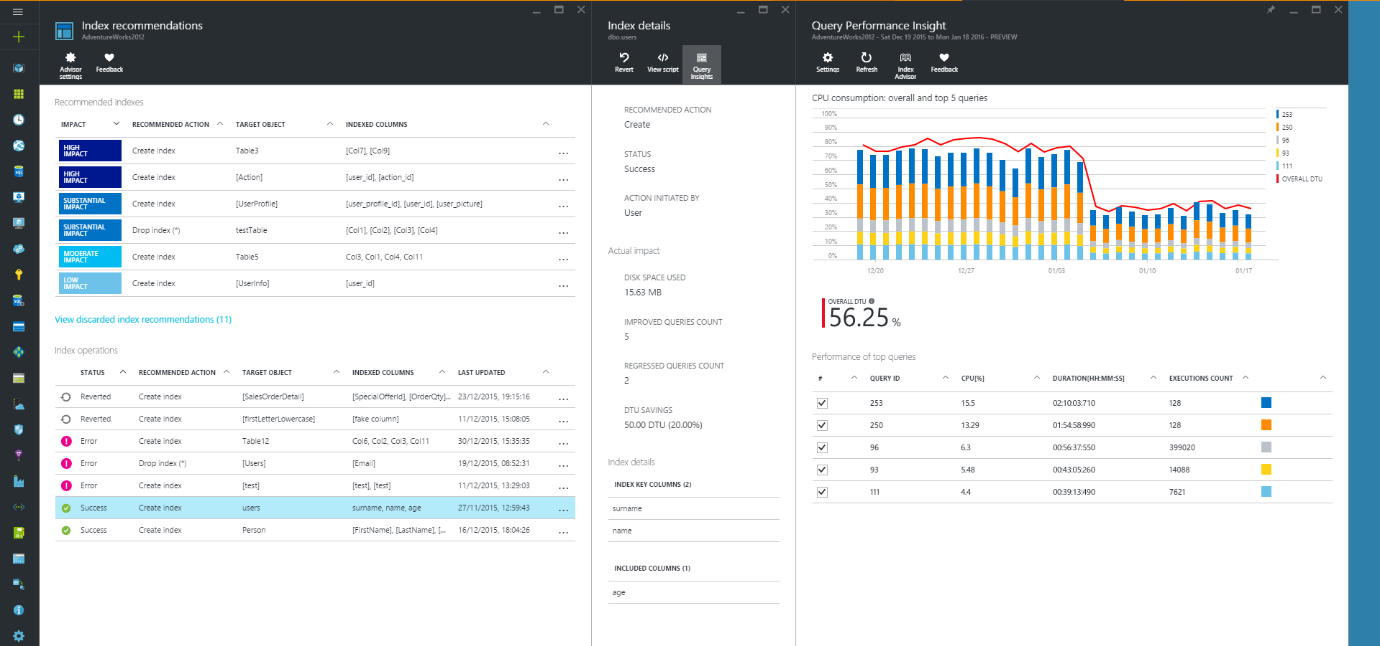Click the orange swatch for query 250
Viewport: 1380px width, 646px height.
(x=1266, y=424)
